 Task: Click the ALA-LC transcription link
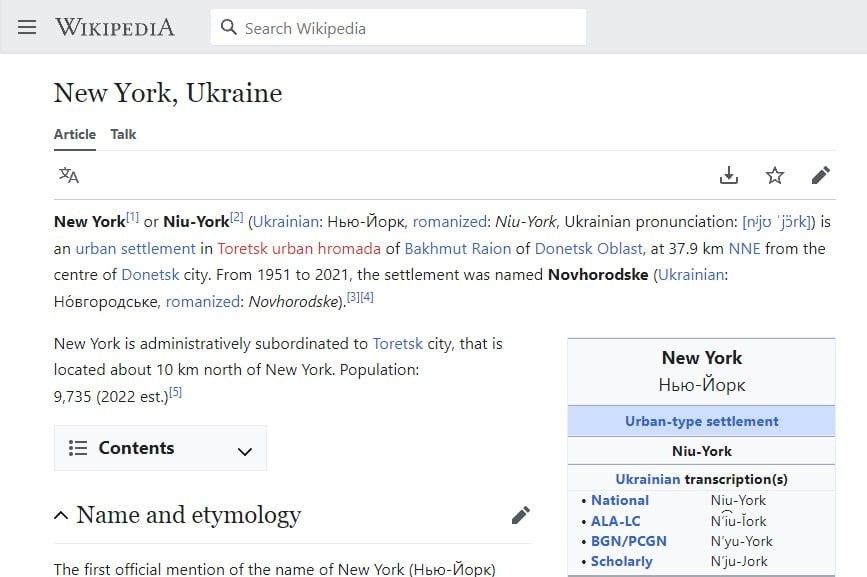click(x=615, y=521)
